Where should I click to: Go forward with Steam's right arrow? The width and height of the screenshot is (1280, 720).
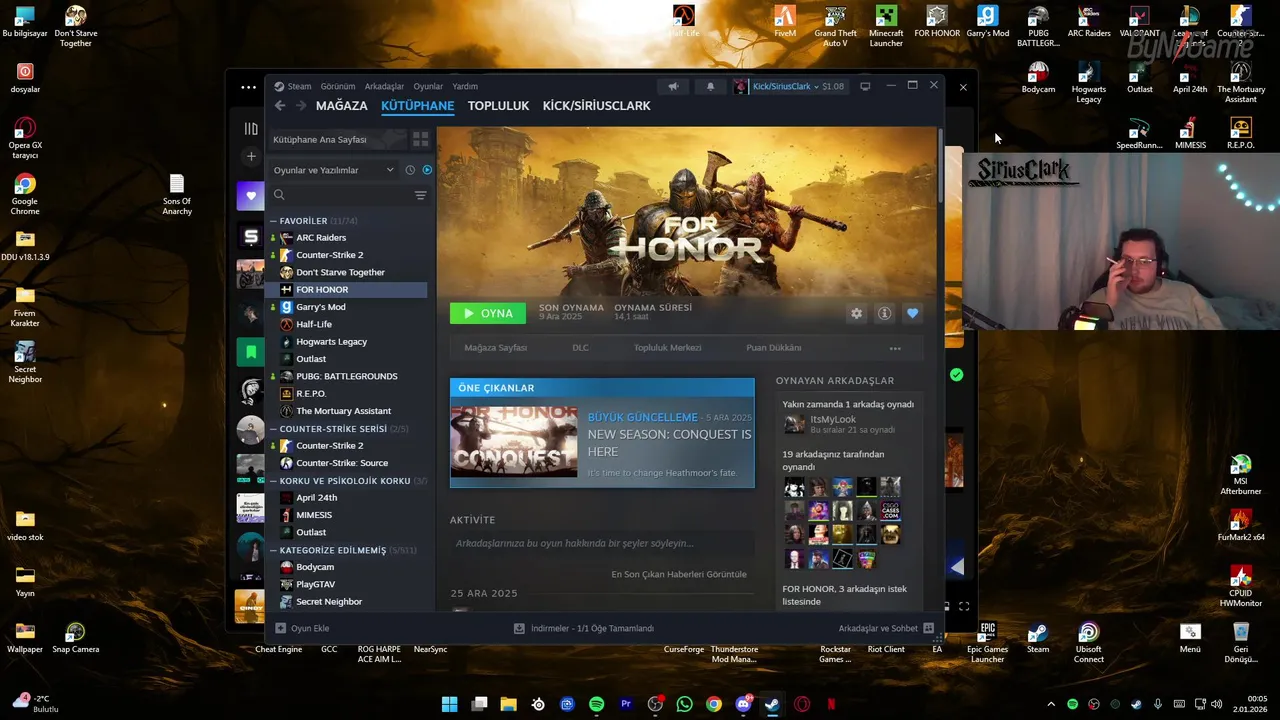(300, 105)
